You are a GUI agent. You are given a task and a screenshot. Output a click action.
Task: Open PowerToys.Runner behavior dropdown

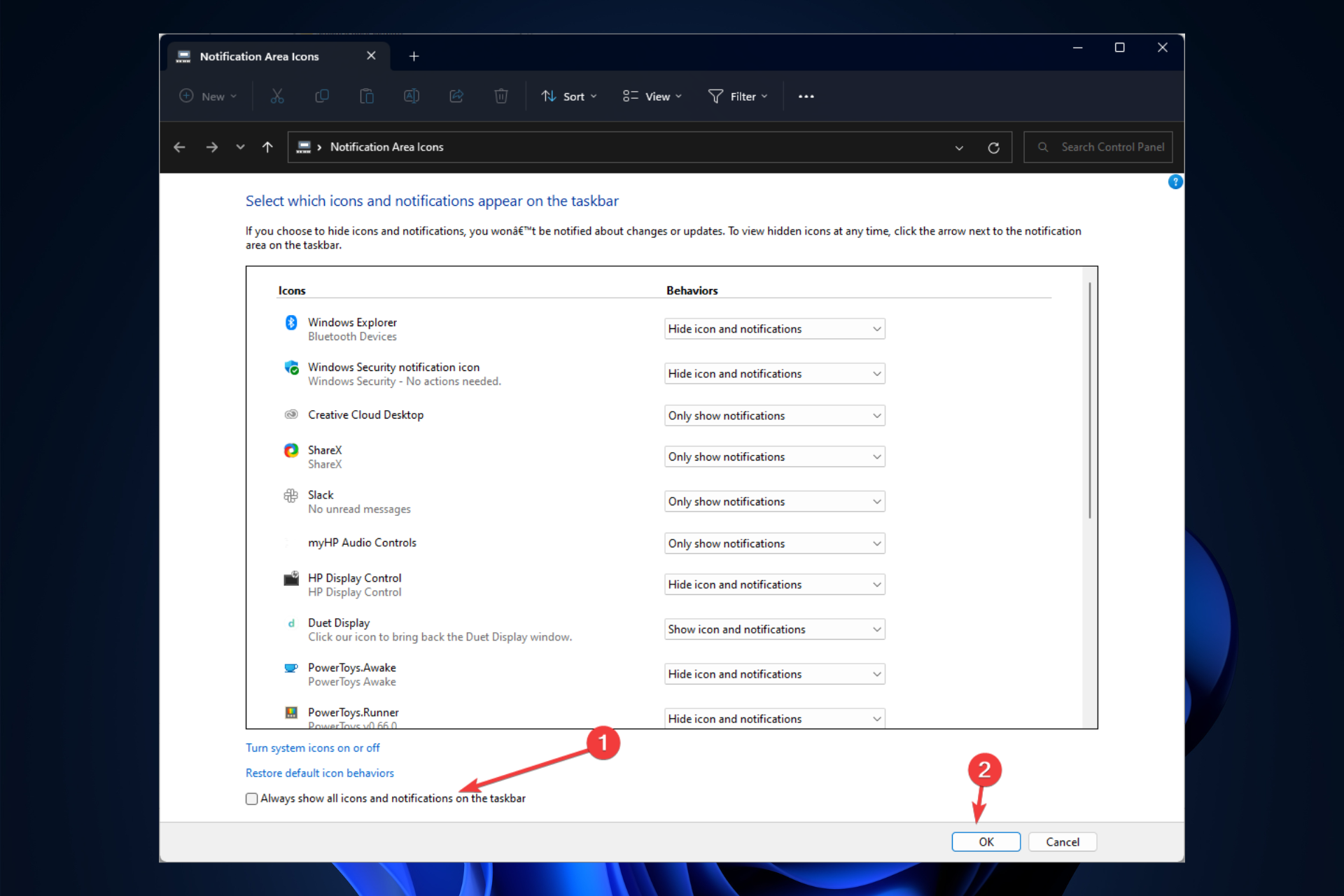(774, 718)
